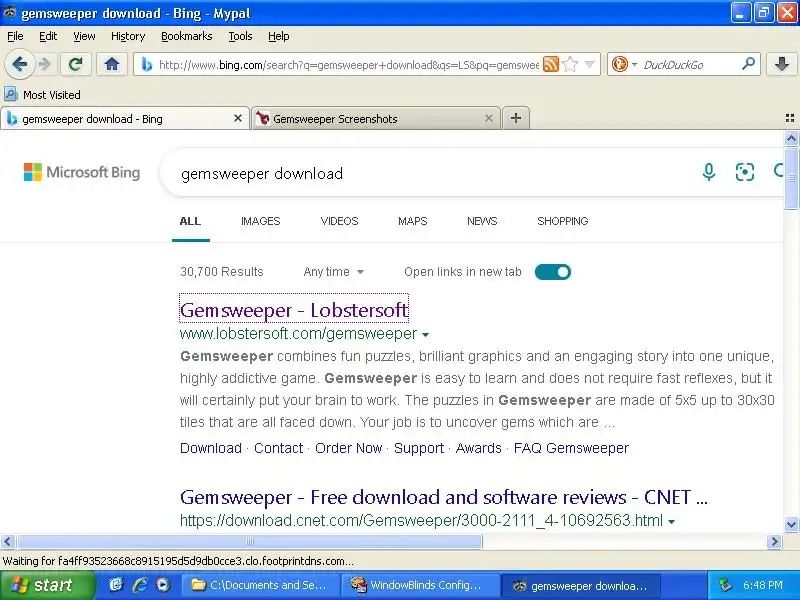This screenshot has width=800, height=600.
Task: Switch to Gemsweeper Screenshots tab
Action: pyautogui.click(x=376, y=118)
